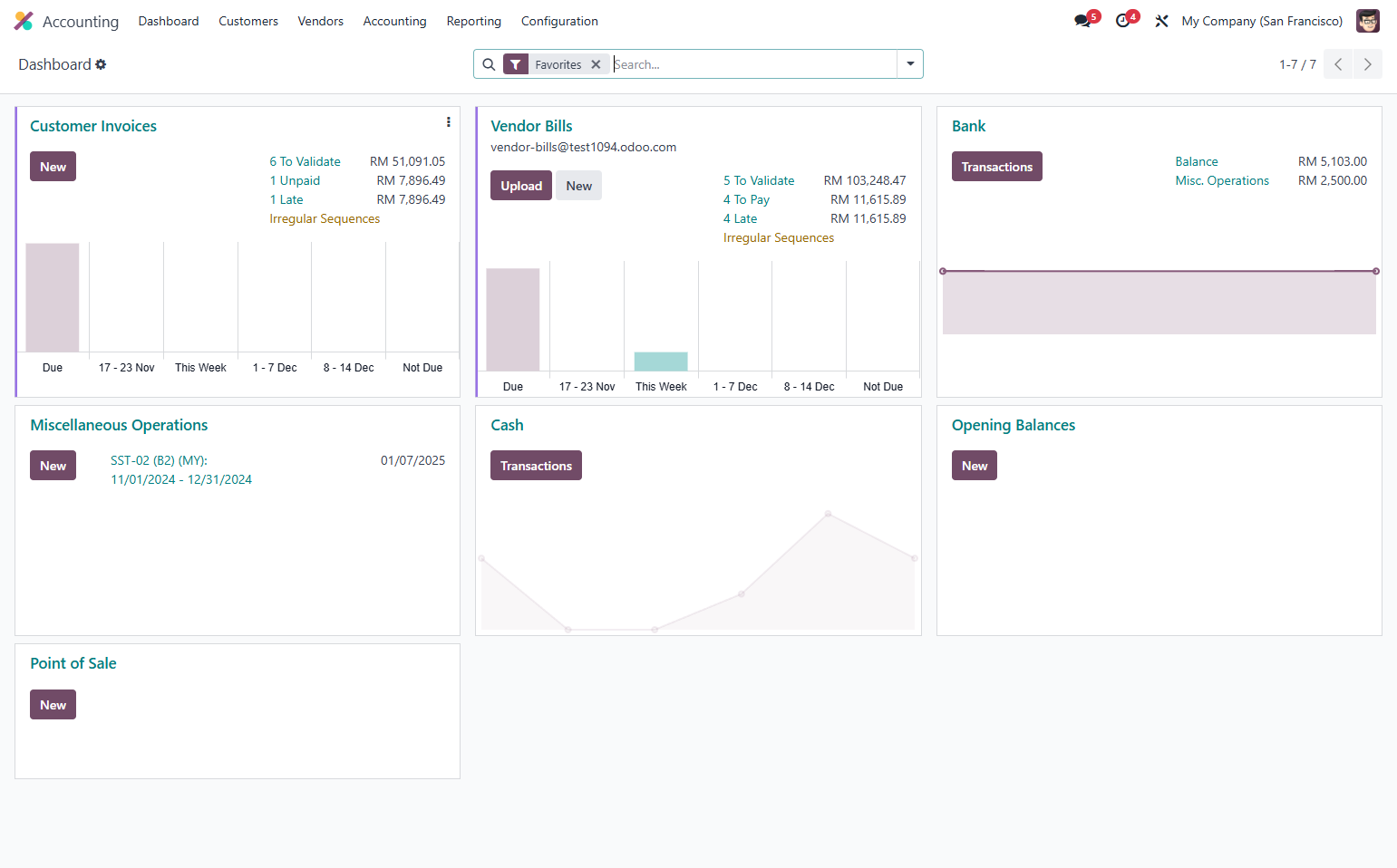Open Bank Misc. Operations link

pos(1222,180)
